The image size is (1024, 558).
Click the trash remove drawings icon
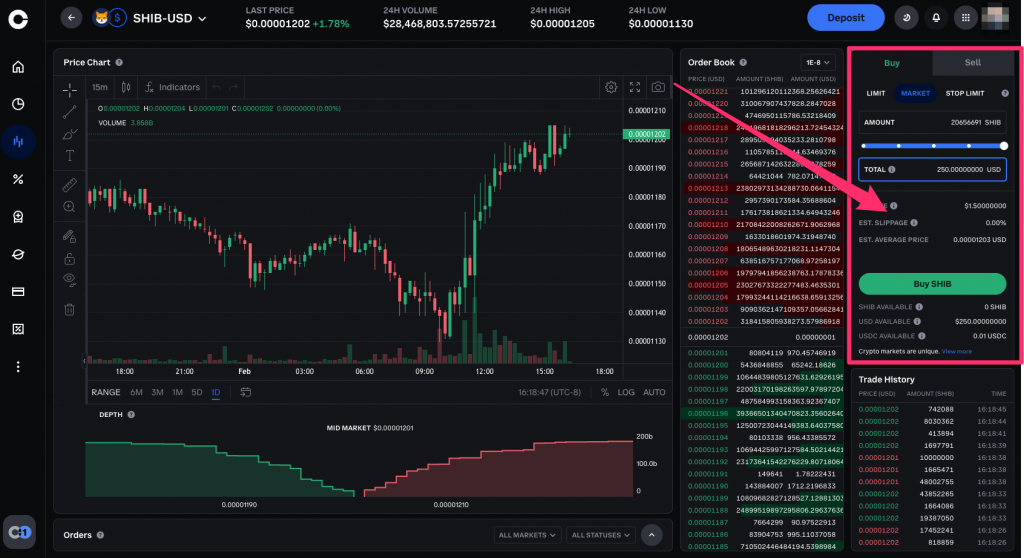[69, 309]
